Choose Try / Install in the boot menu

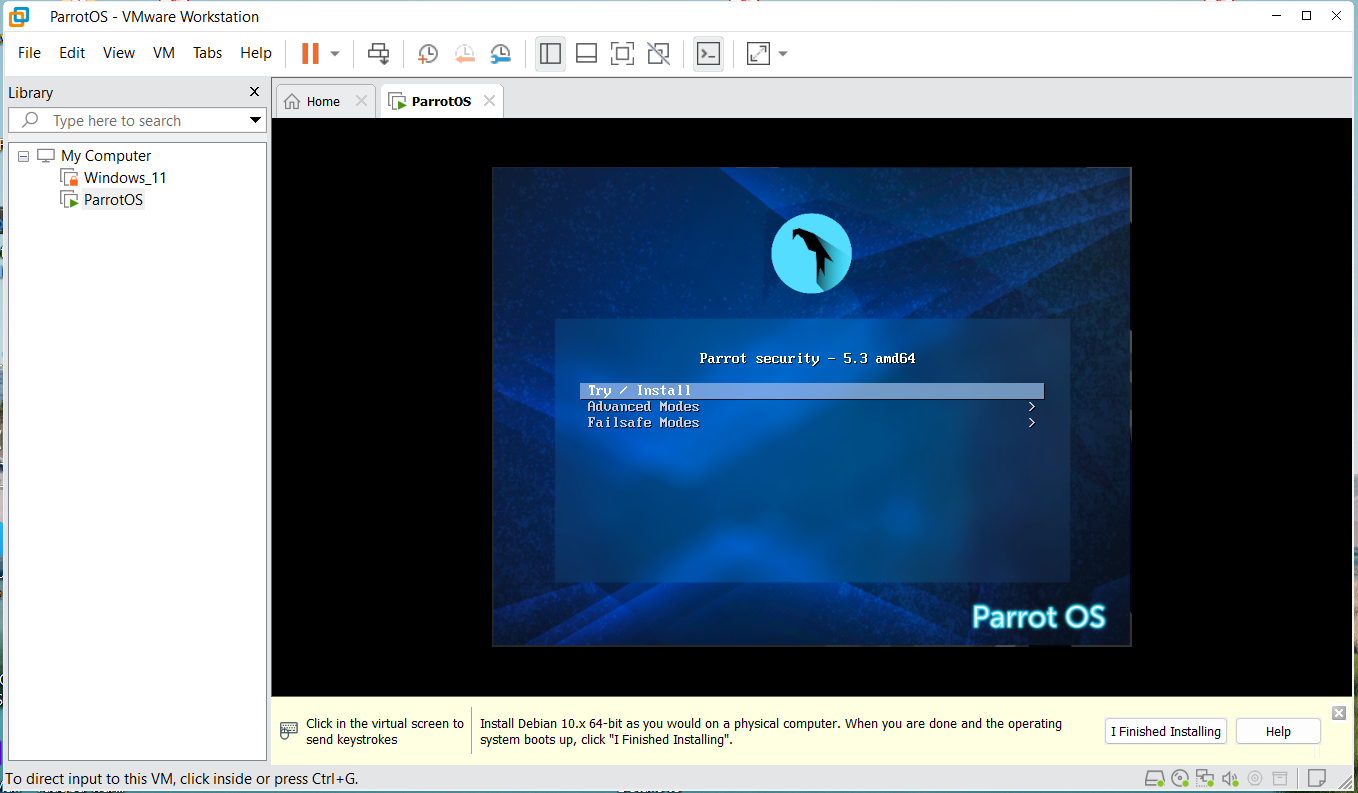tap(812, 391)
